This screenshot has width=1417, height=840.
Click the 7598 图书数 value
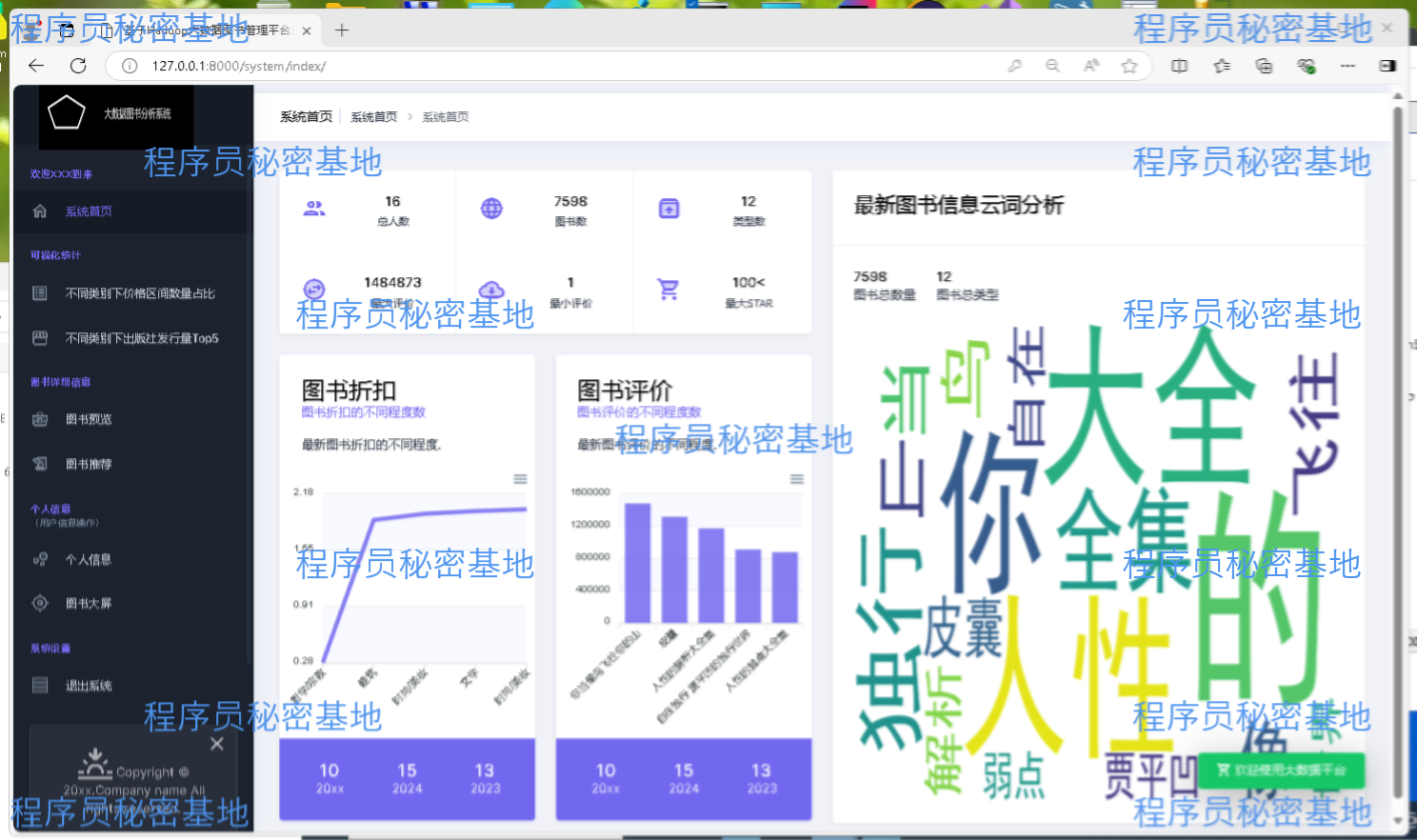[570, 202]
